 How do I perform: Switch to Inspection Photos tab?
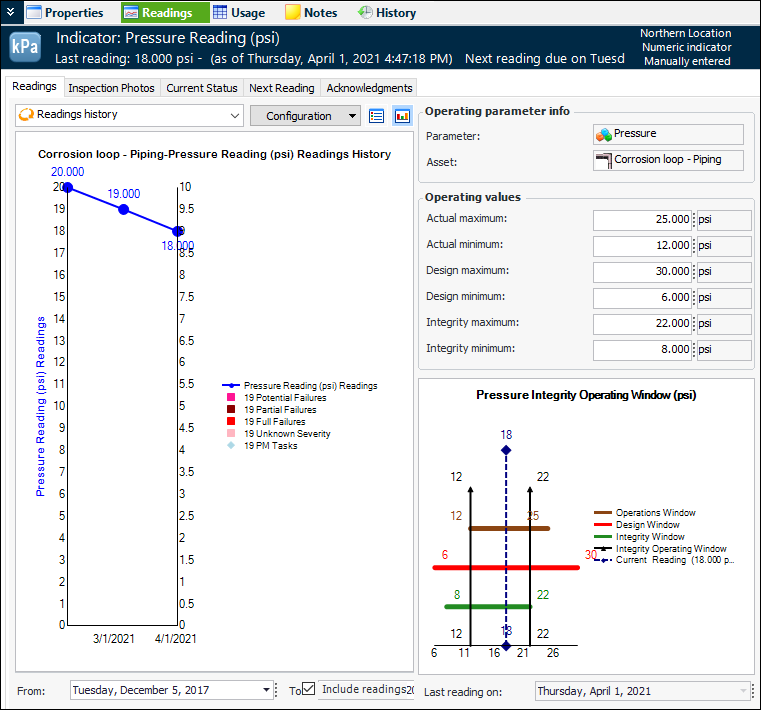coord(111,88)
